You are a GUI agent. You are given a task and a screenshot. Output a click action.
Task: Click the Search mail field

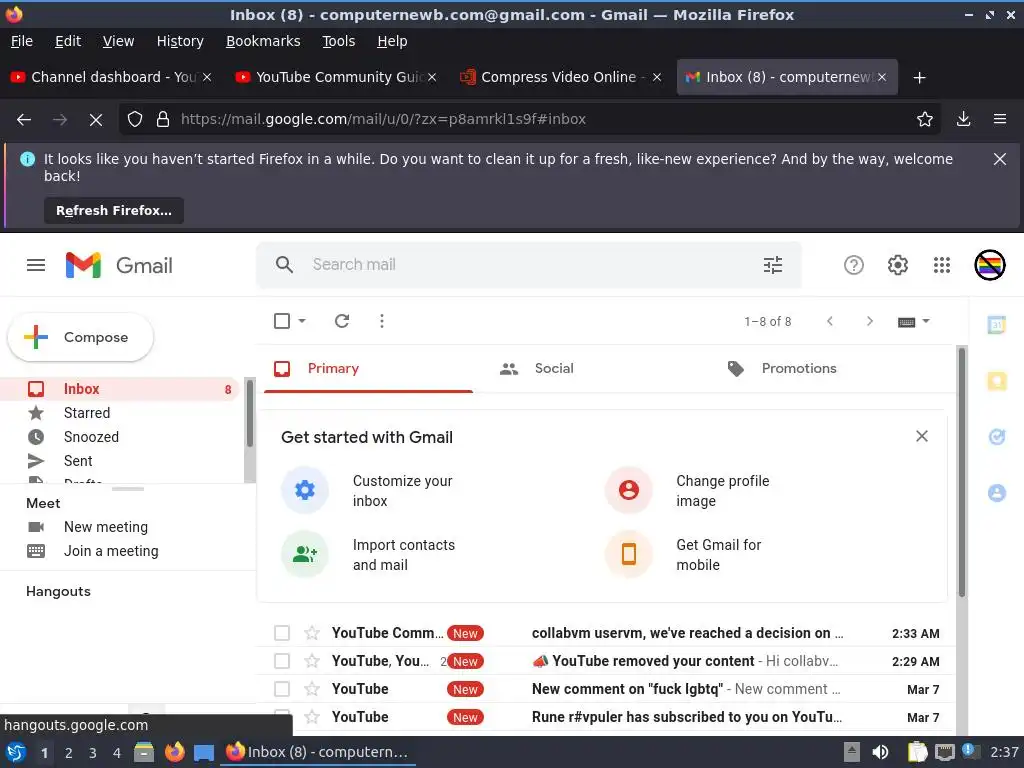point(530,264)
